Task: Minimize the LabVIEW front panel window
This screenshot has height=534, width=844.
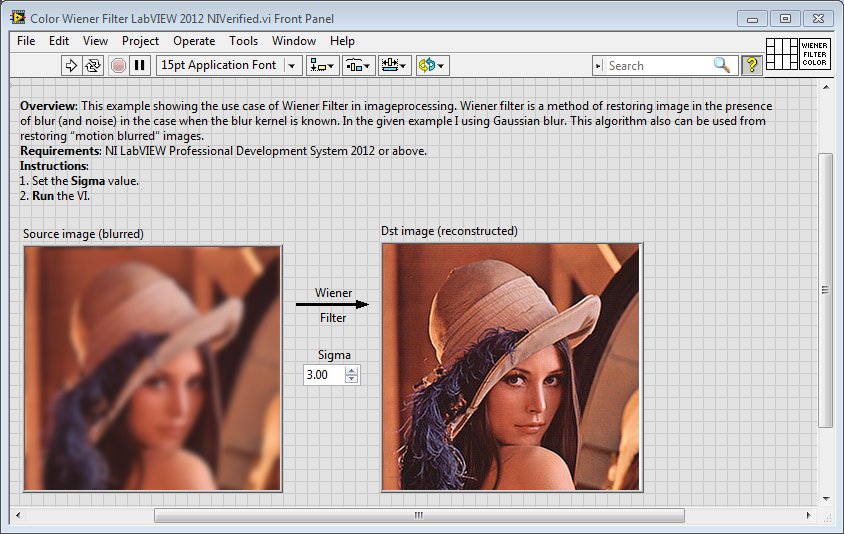Action: point(752,19)
